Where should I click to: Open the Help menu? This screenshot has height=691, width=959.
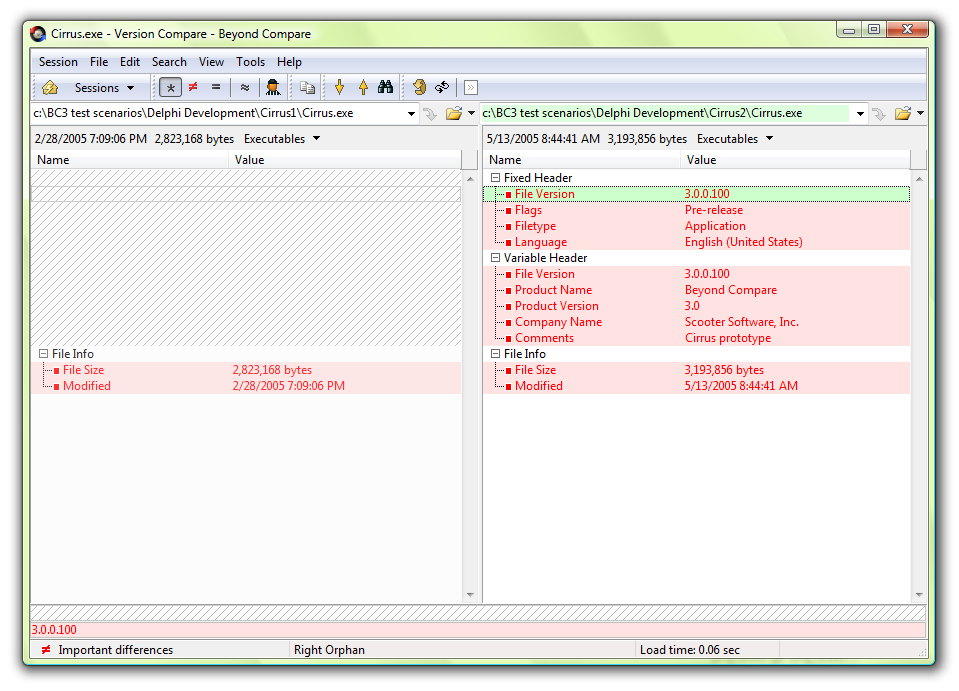pos(289,62)
